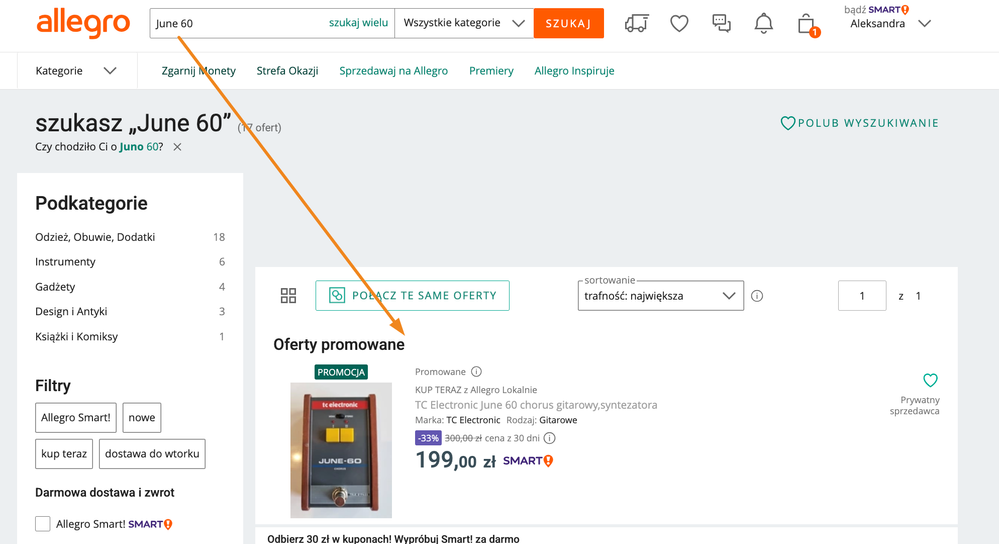Toggle kup teraz filter chip

[x=64, y=454]
